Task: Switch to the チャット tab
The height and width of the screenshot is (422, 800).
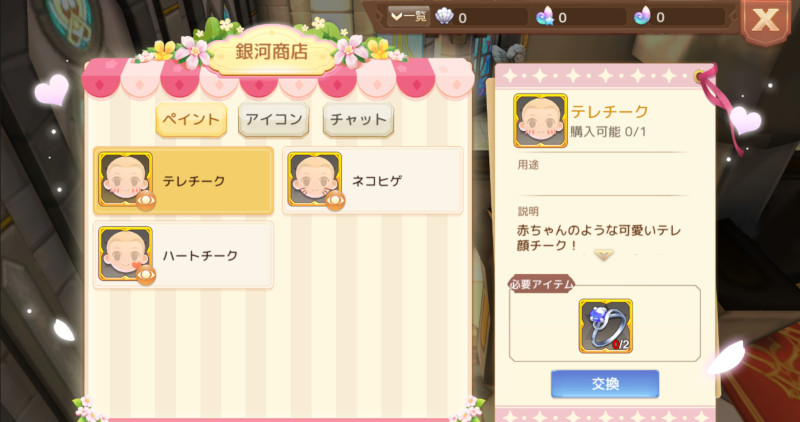Action: [358, 120]
